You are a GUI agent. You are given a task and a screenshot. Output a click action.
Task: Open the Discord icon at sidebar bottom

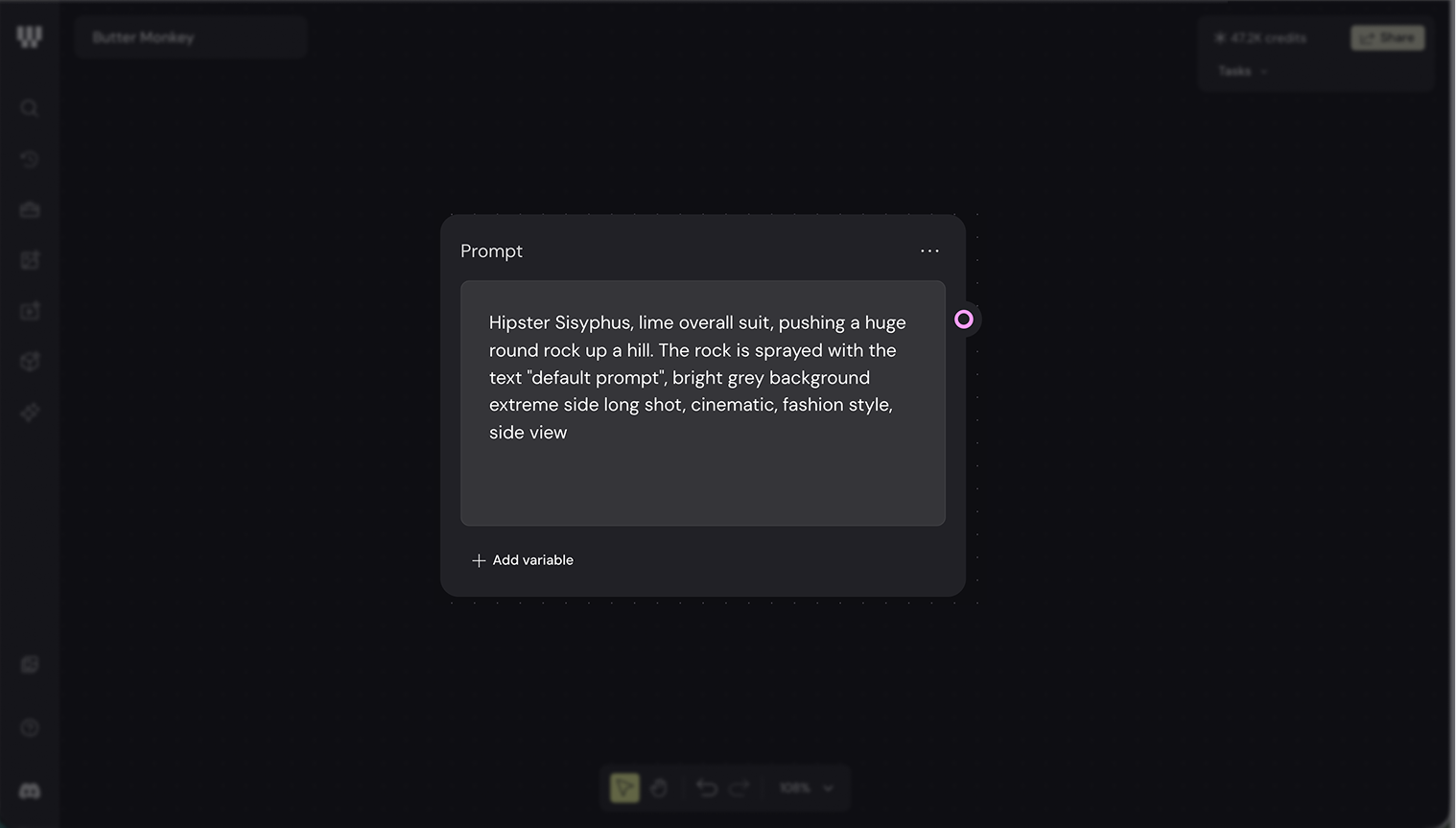click(x=30, y=791)
